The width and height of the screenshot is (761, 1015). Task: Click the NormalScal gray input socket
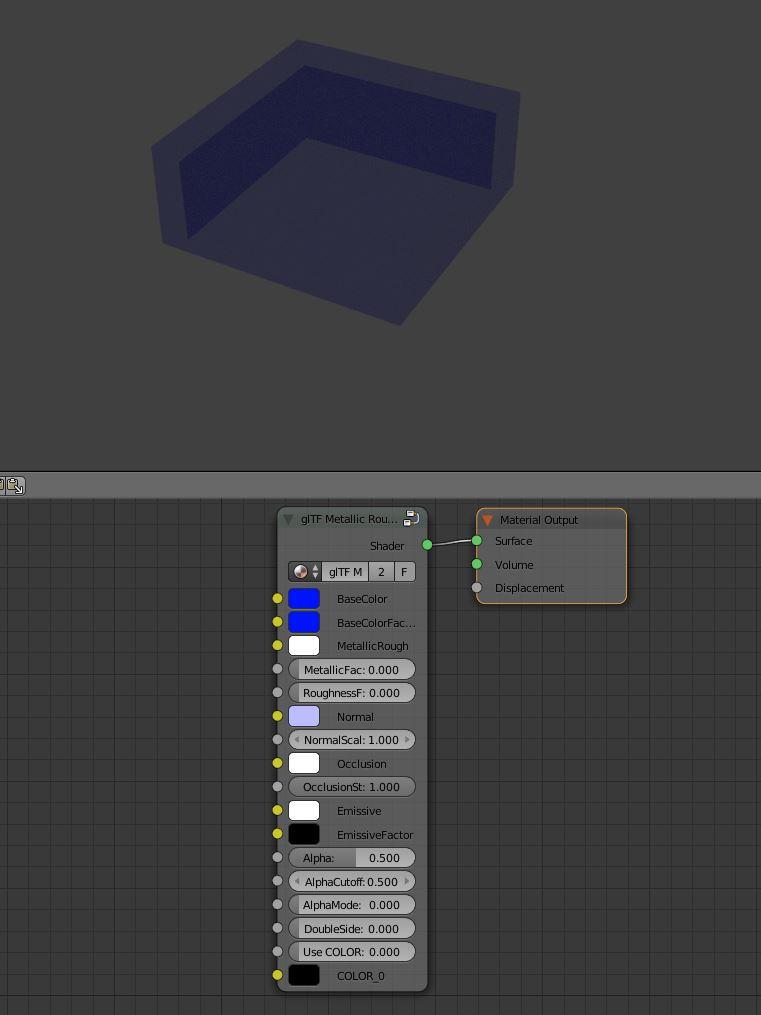pyautogui.click(x=278, y=739)
